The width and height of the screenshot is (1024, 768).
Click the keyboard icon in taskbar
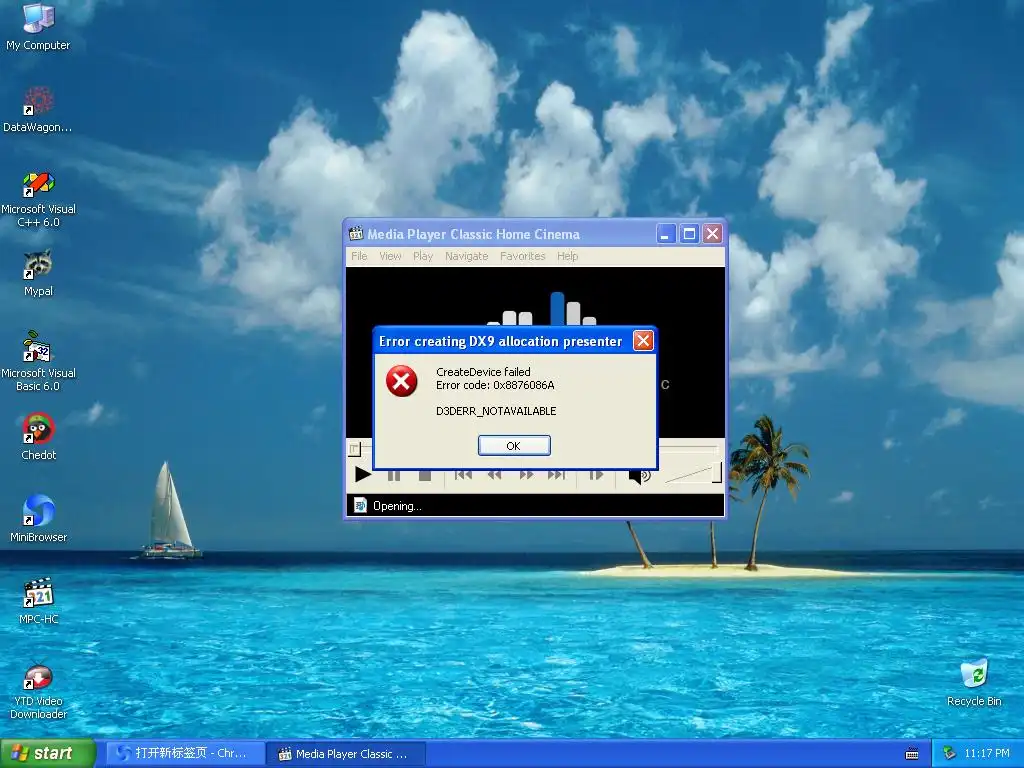pos(912,754)
